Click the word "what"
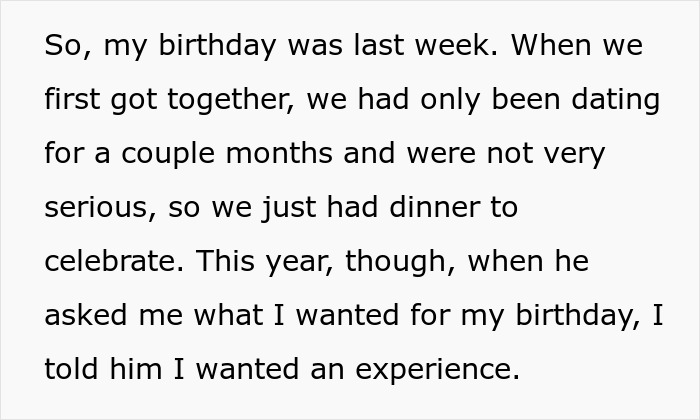The image size is (700, 420). coord(231,317)
